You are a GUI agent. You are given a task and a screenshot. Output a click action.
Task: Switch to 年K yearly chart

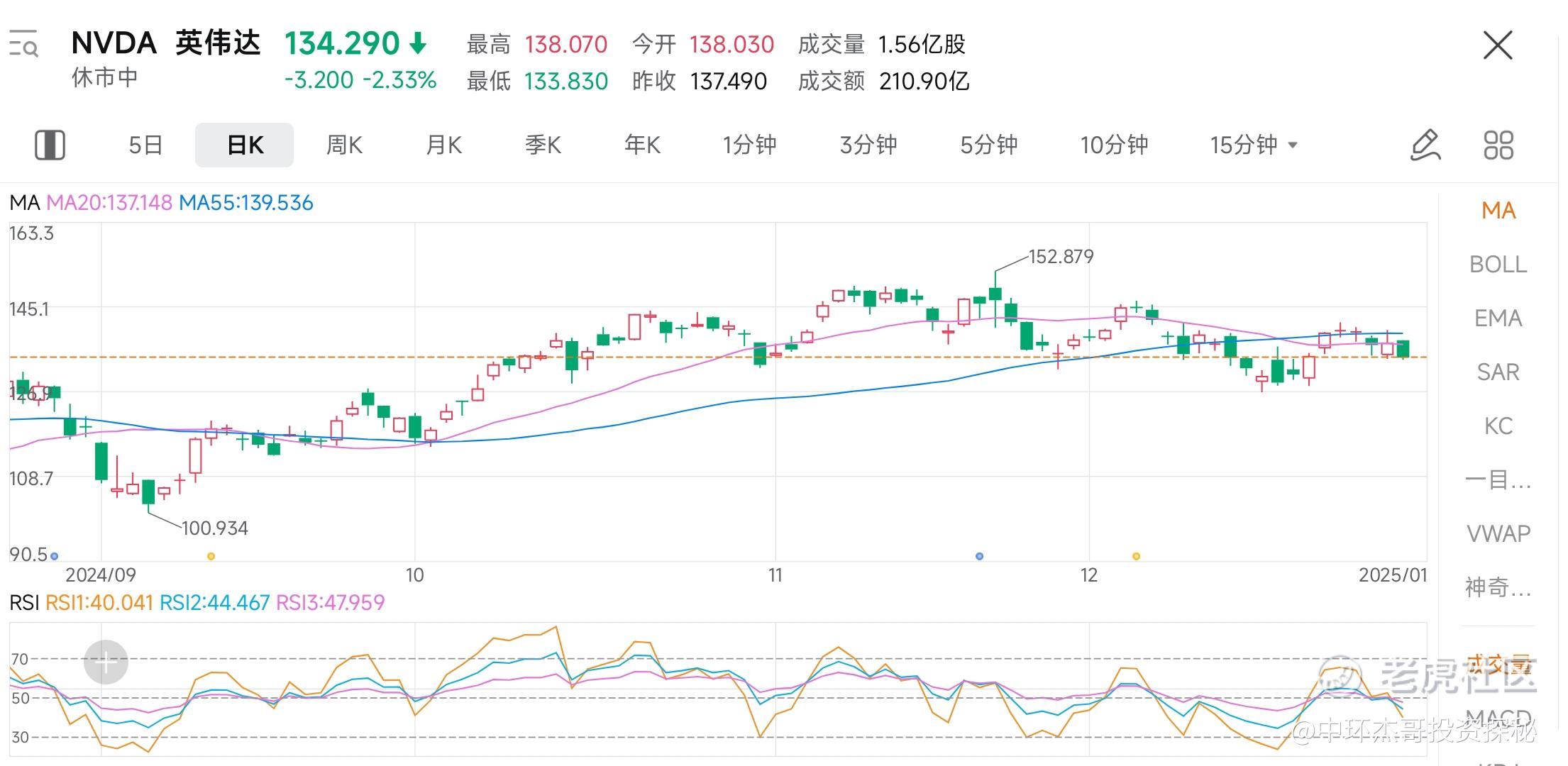(x=642, y=145)
